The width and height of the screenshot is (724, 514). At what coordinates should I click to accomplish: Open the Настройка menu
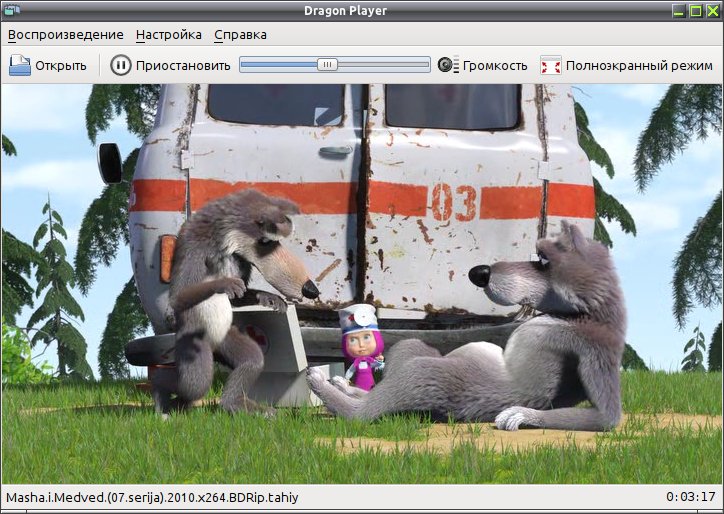pos(169,35)
